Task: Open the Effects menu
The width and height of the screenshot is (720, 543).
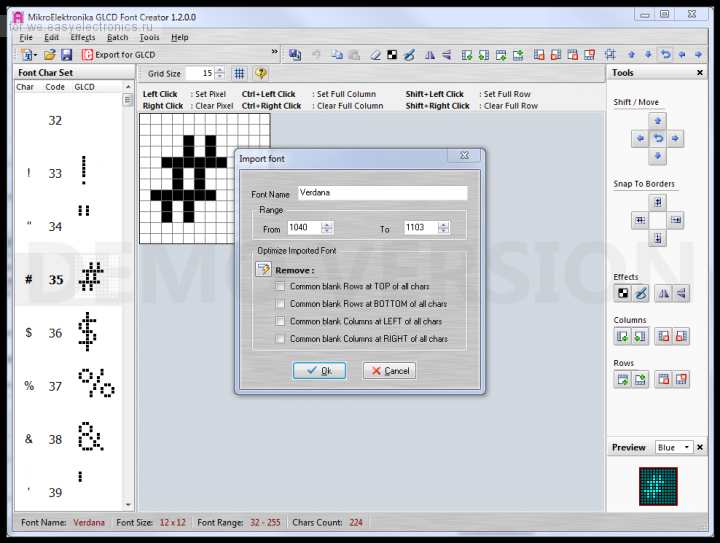Action: [x=83, y=37]
